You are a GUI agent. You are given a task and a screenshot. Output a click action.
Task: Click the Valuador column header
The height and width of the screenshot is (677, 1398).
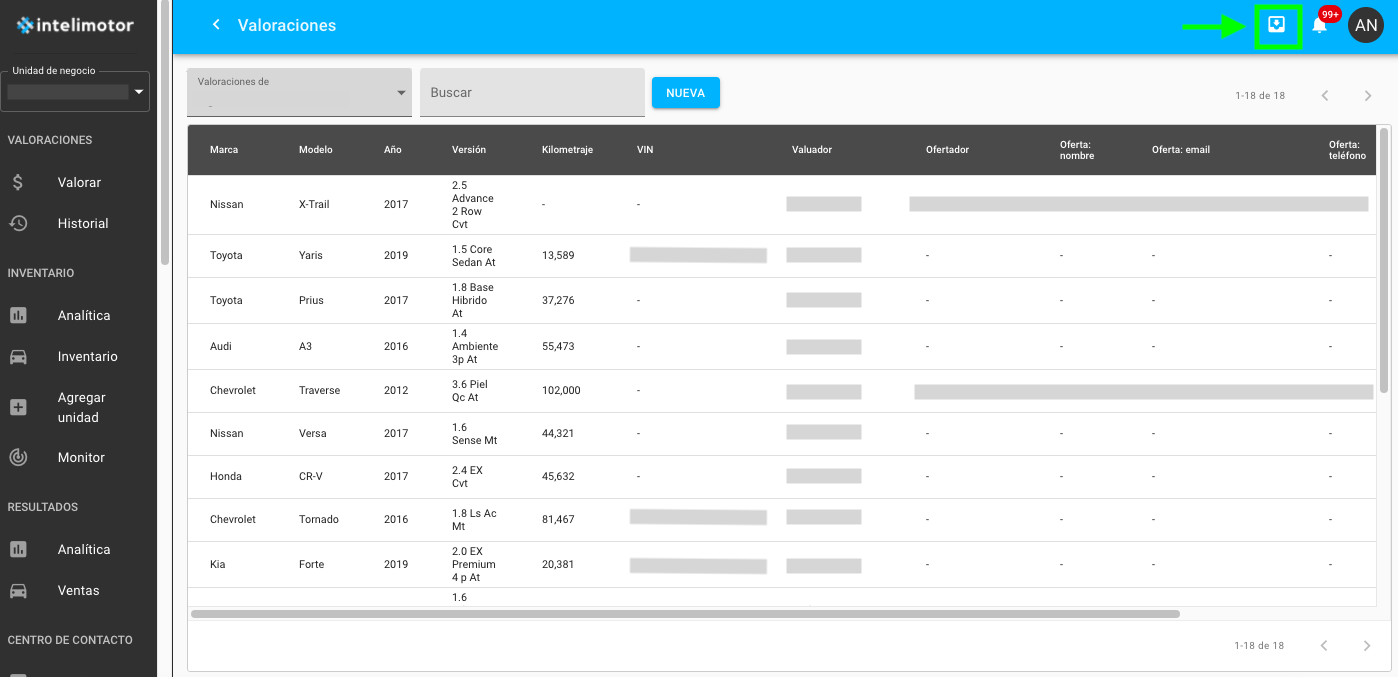(x=812, y=150)
